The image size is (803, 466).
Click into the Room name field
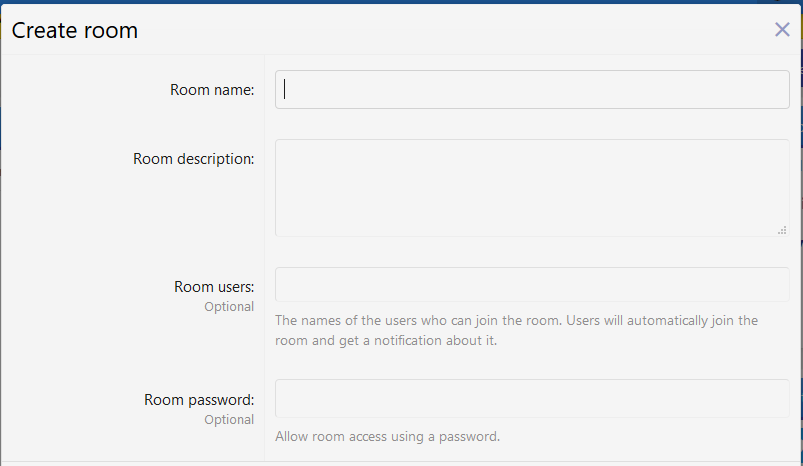[x=532, y=89]
